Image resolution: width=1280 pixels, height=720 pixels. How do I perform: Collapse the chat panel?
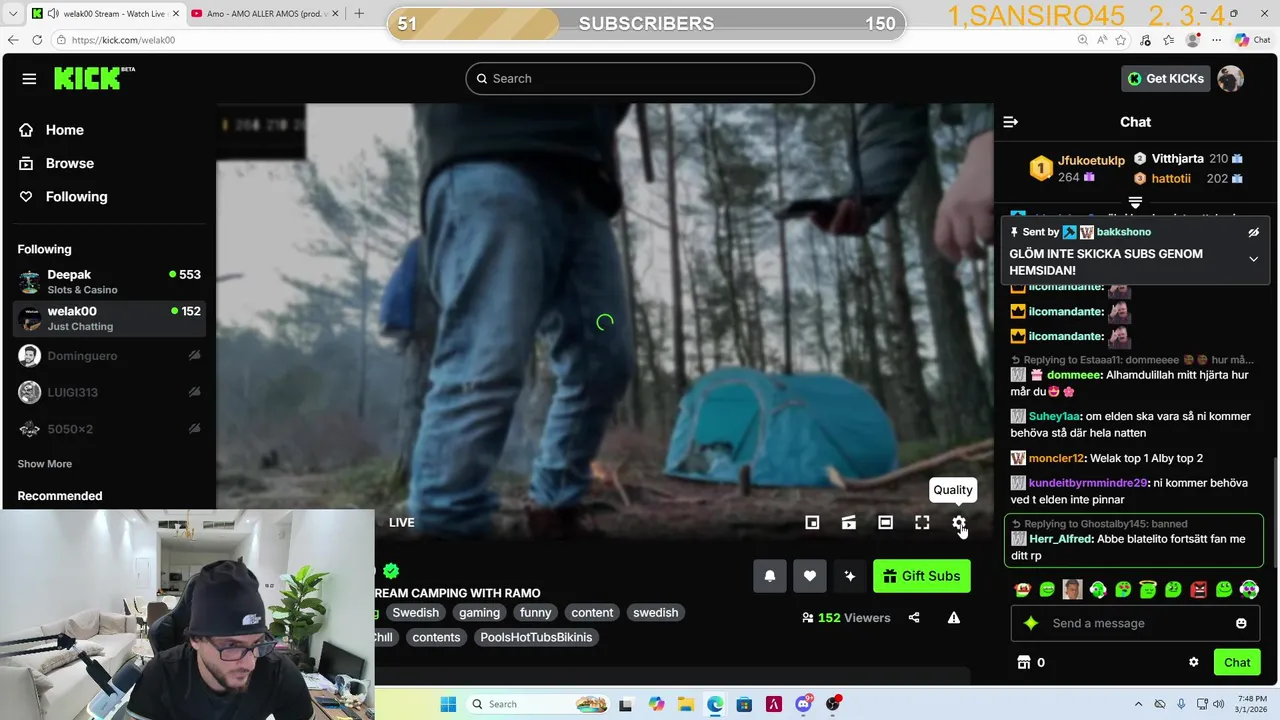pyautogui.click(x=1010, y=122)
